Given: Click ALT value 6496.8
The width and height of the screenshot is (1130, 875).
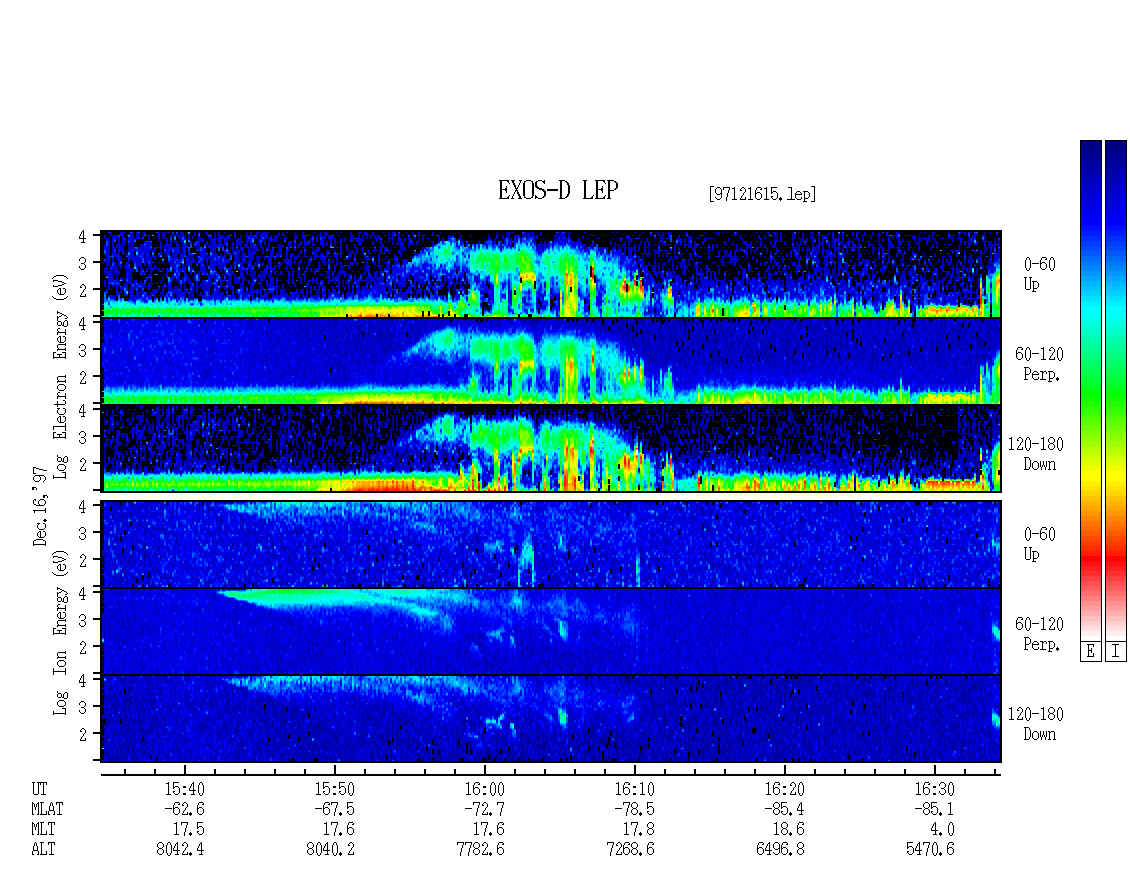Looking at the screenshot, I should [x=780, y=850].
